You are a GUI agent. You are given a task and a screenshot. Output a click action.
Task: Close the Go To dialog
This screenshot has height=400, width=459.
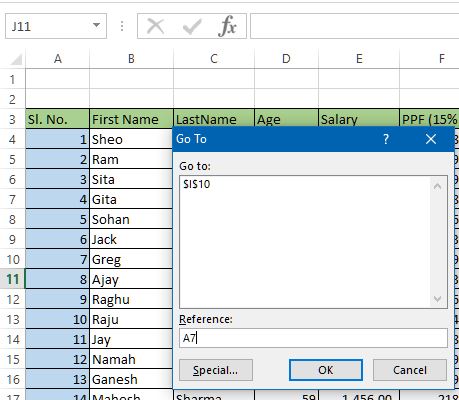(x=431, y=139)
